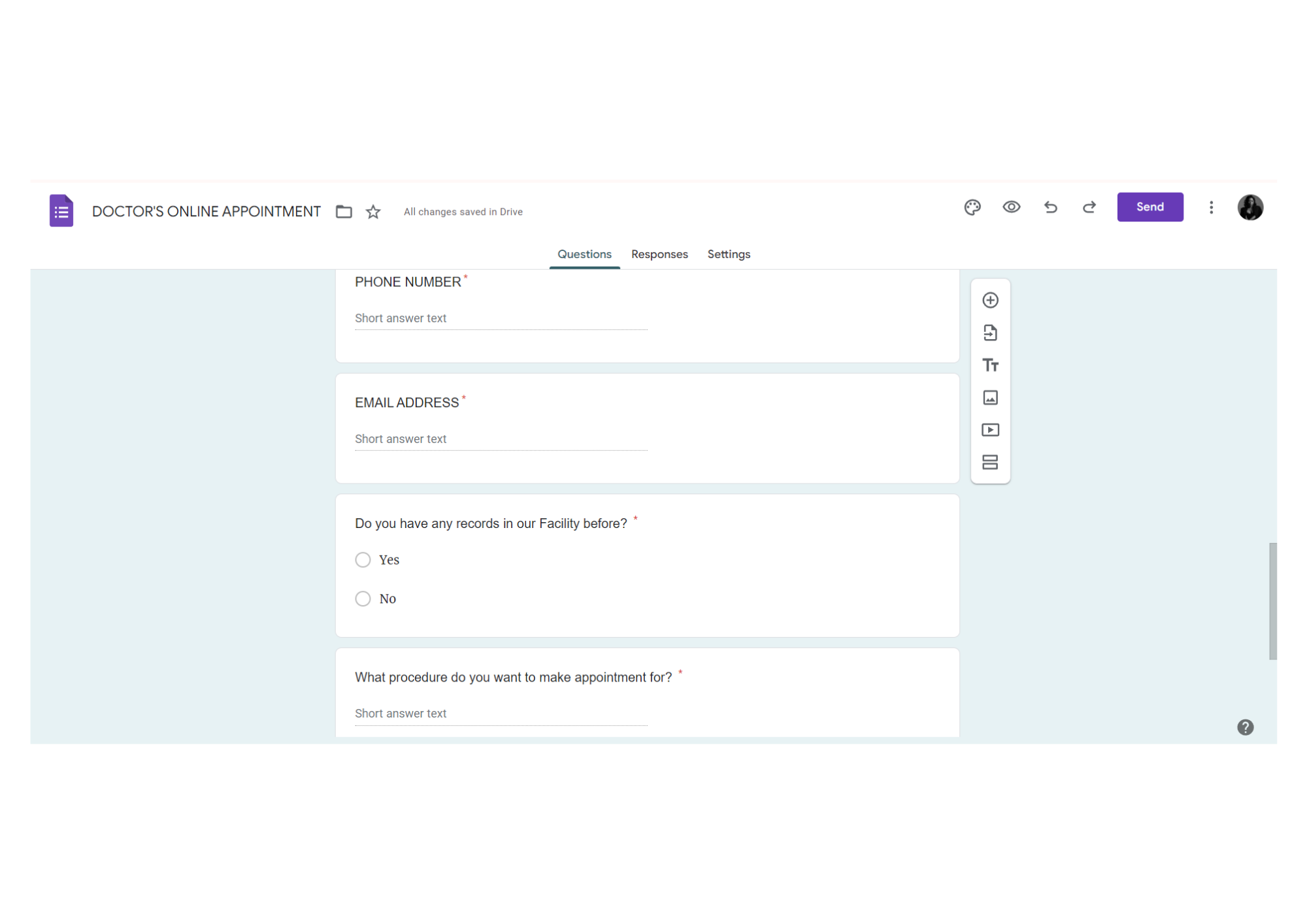Image resolution: width=1307 pixels, height=924 pixels.
Task: Click the Undo arrow icon
Action: pos(1050,207)
